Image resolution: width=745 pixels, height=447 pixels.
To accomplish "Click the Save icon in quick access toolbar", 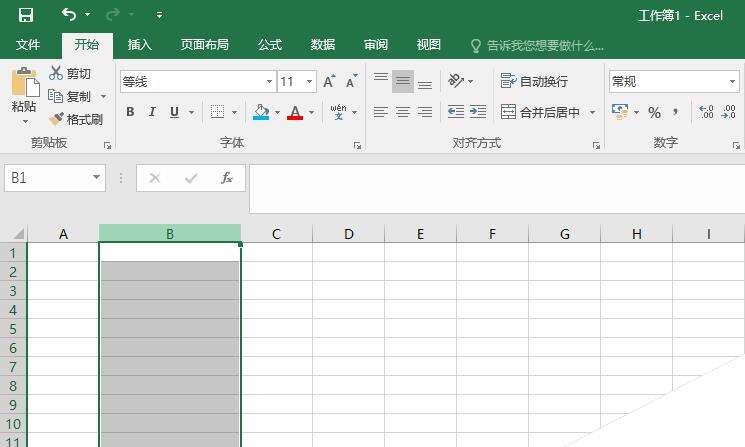I will pos(26,15).
